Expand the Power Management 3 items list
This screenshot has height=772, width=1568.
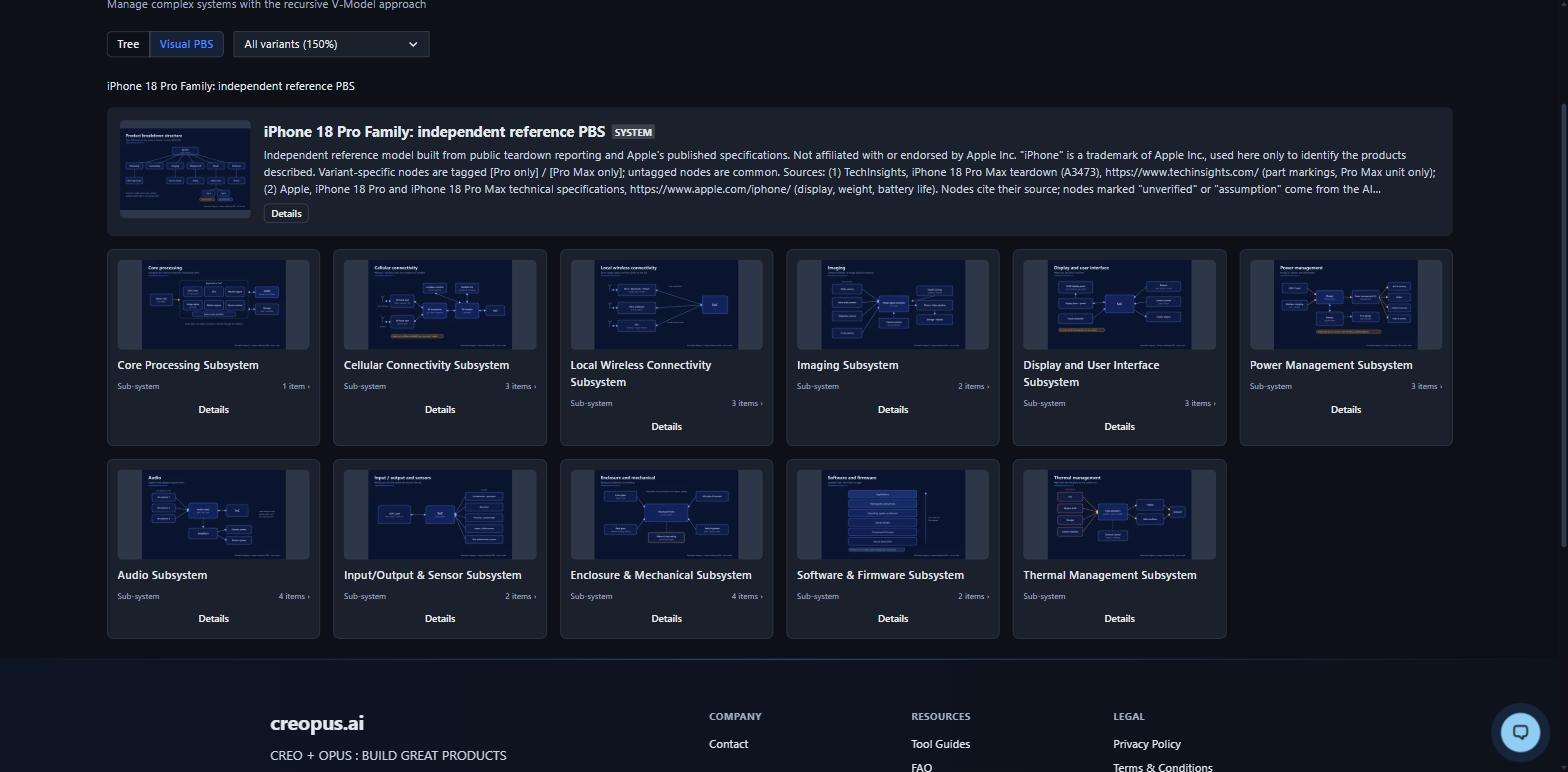pos(1426,386)
